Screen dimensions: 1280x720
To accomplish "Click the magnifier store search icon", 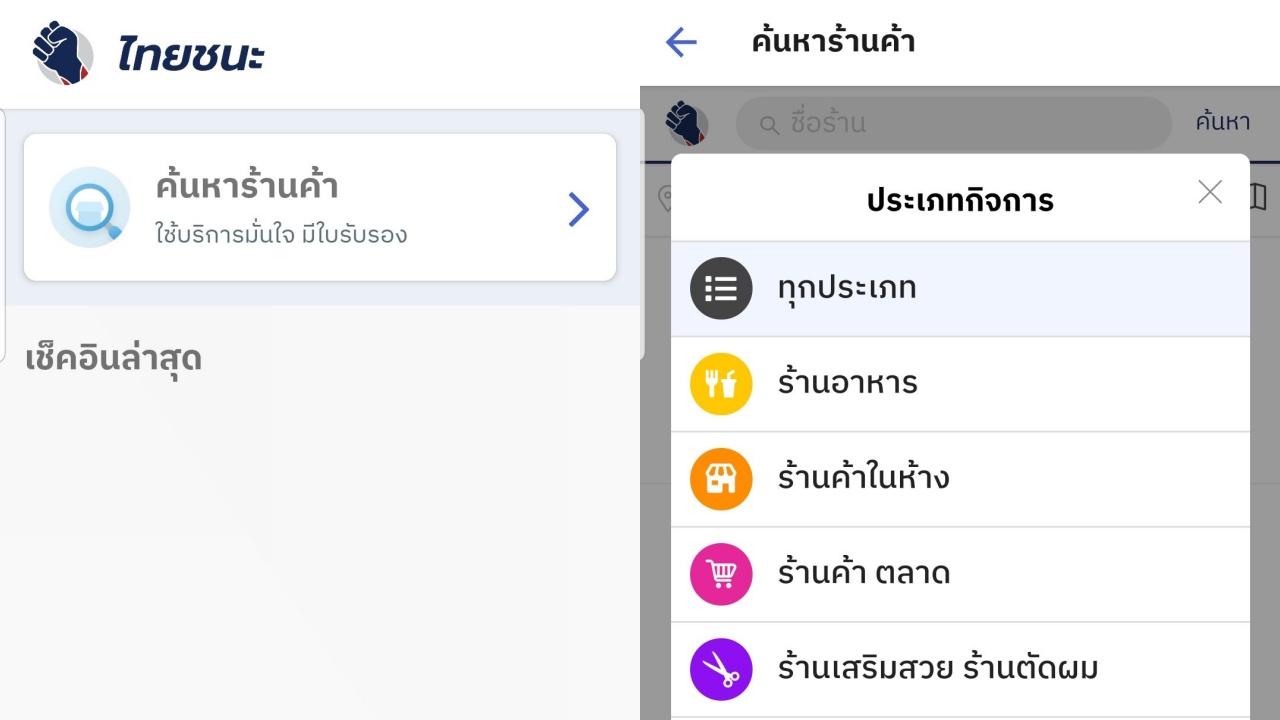I will 90,207.
